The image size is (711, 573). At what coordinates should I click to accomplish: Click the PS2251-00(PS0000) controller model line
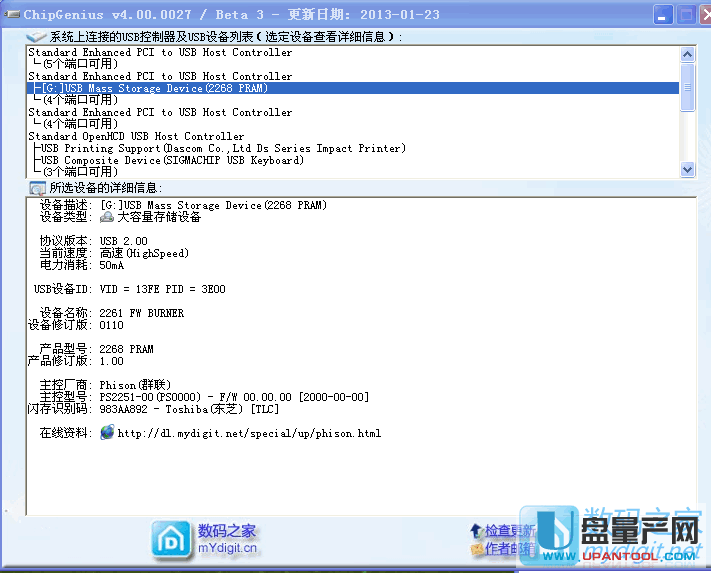point(234,397)
